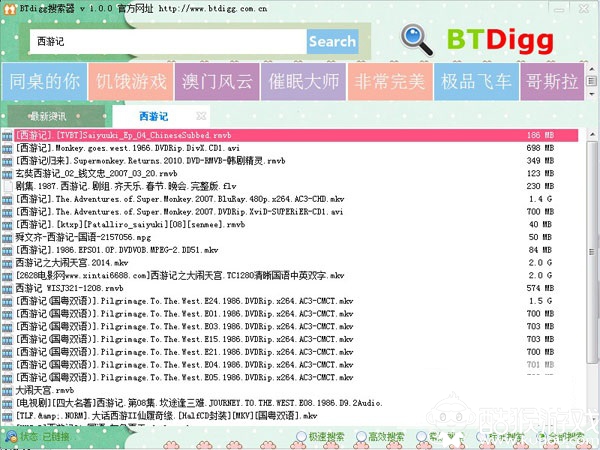
Task: Open the 催眠大师 hot keyword tile
Action: pyautogui.click(x=303, y=82)
